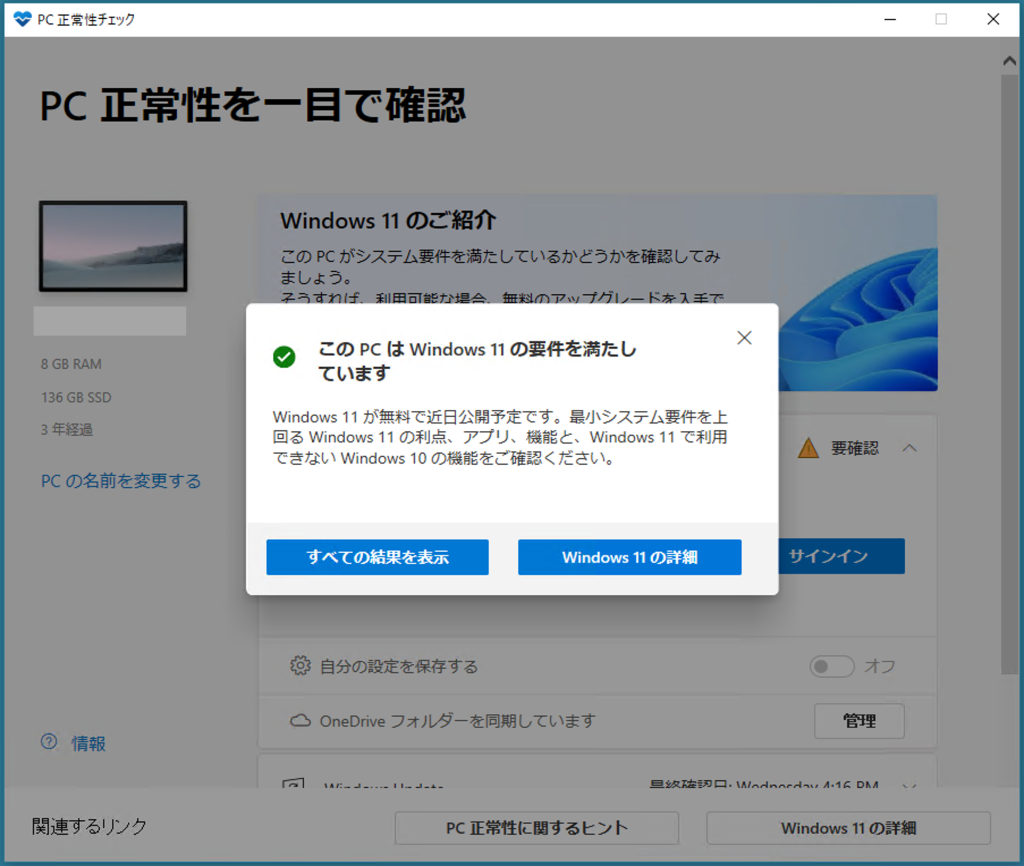1024x866 pixels.
Task: Collapse the 要確認 section chevron
Action: tap(910, 448)
